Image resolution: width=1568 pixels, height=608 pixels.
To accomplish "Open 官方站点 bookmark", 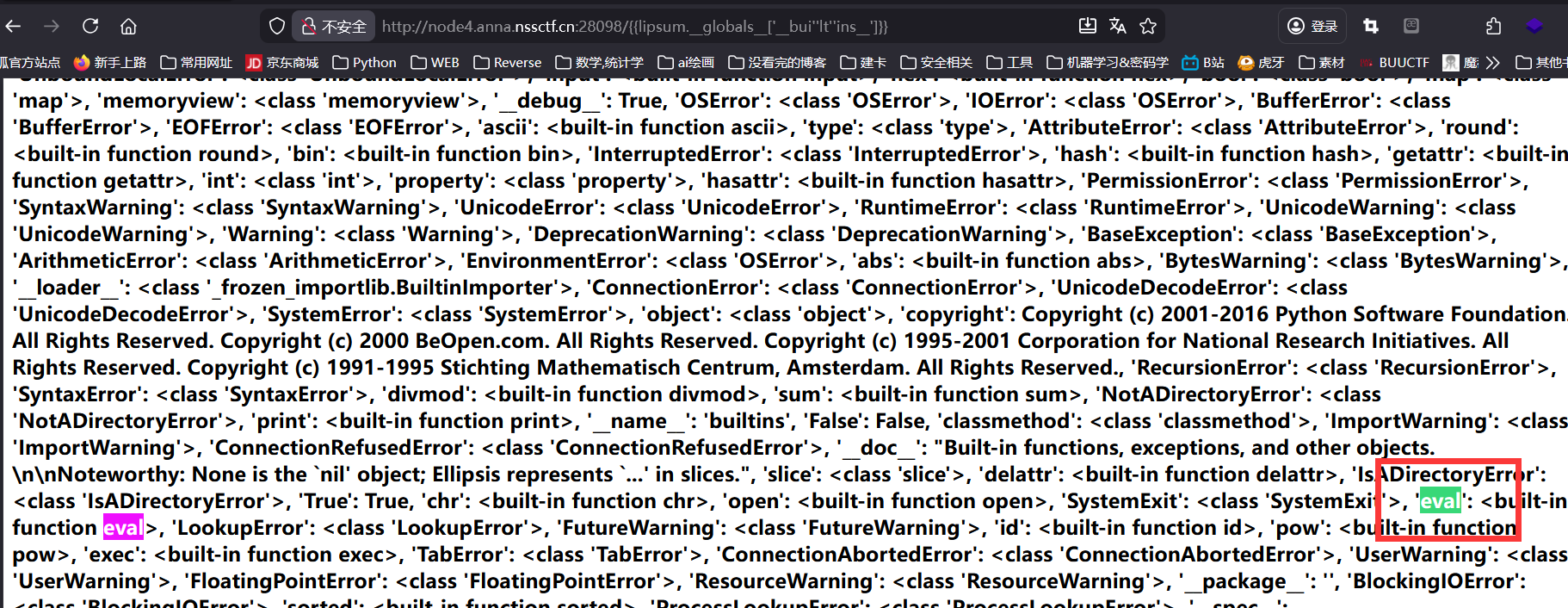I will coord(30,63).
